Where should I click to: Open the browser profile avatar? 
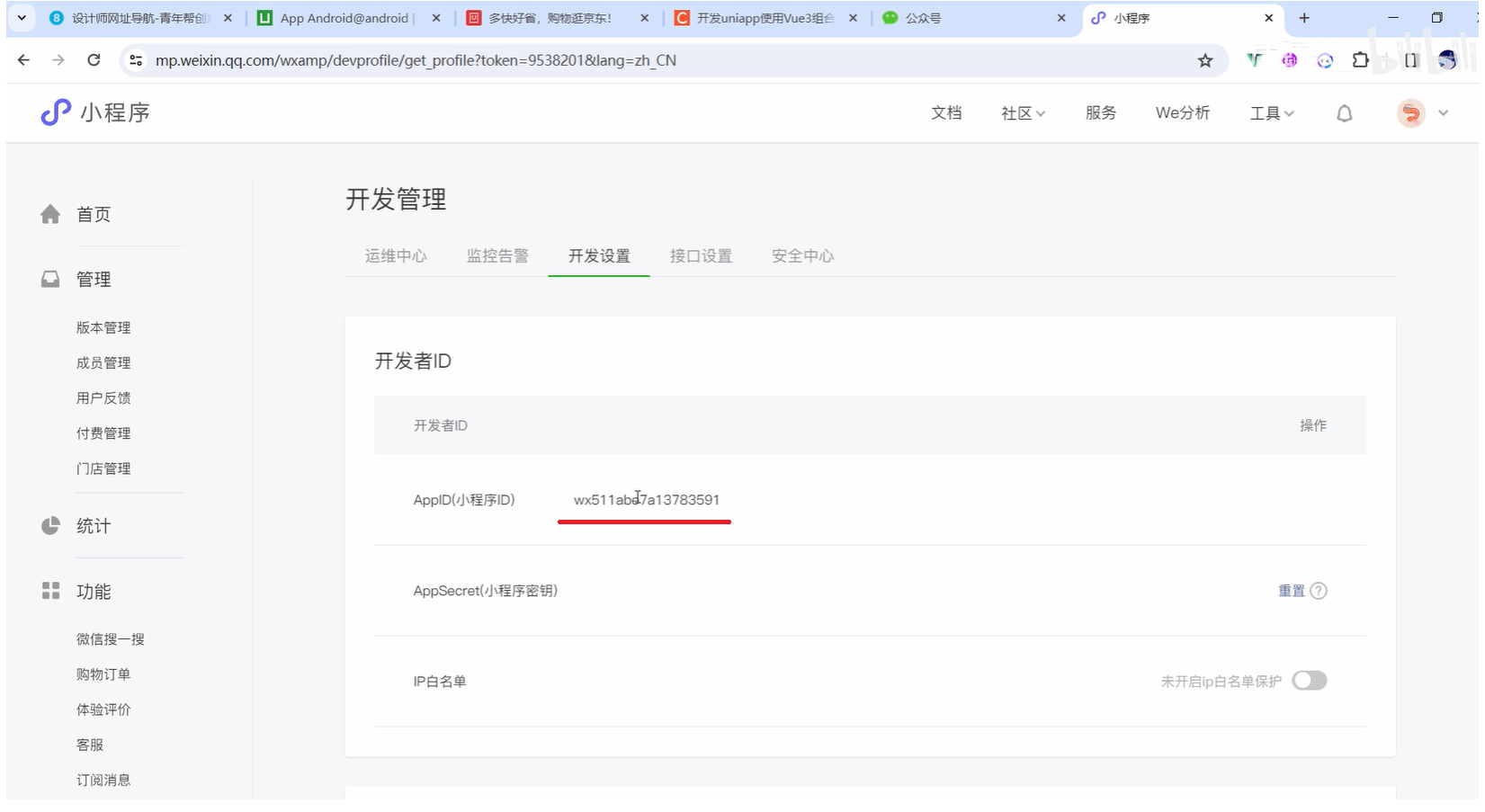tap(1447, 60)
